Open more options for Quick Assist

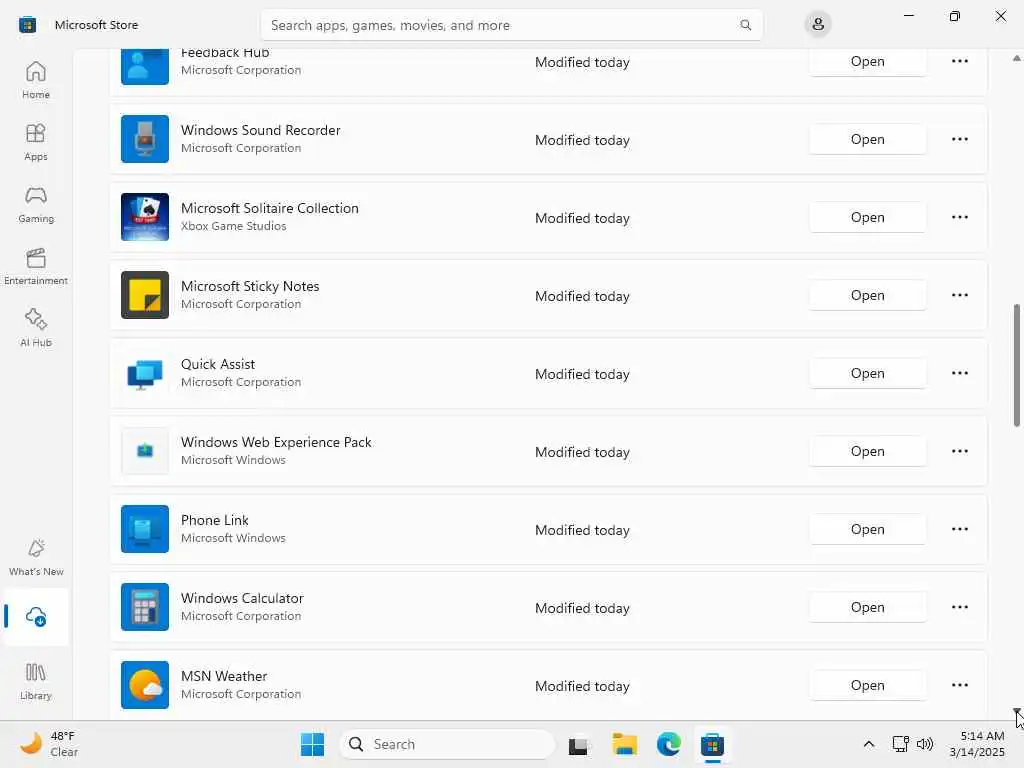(959, 373)
